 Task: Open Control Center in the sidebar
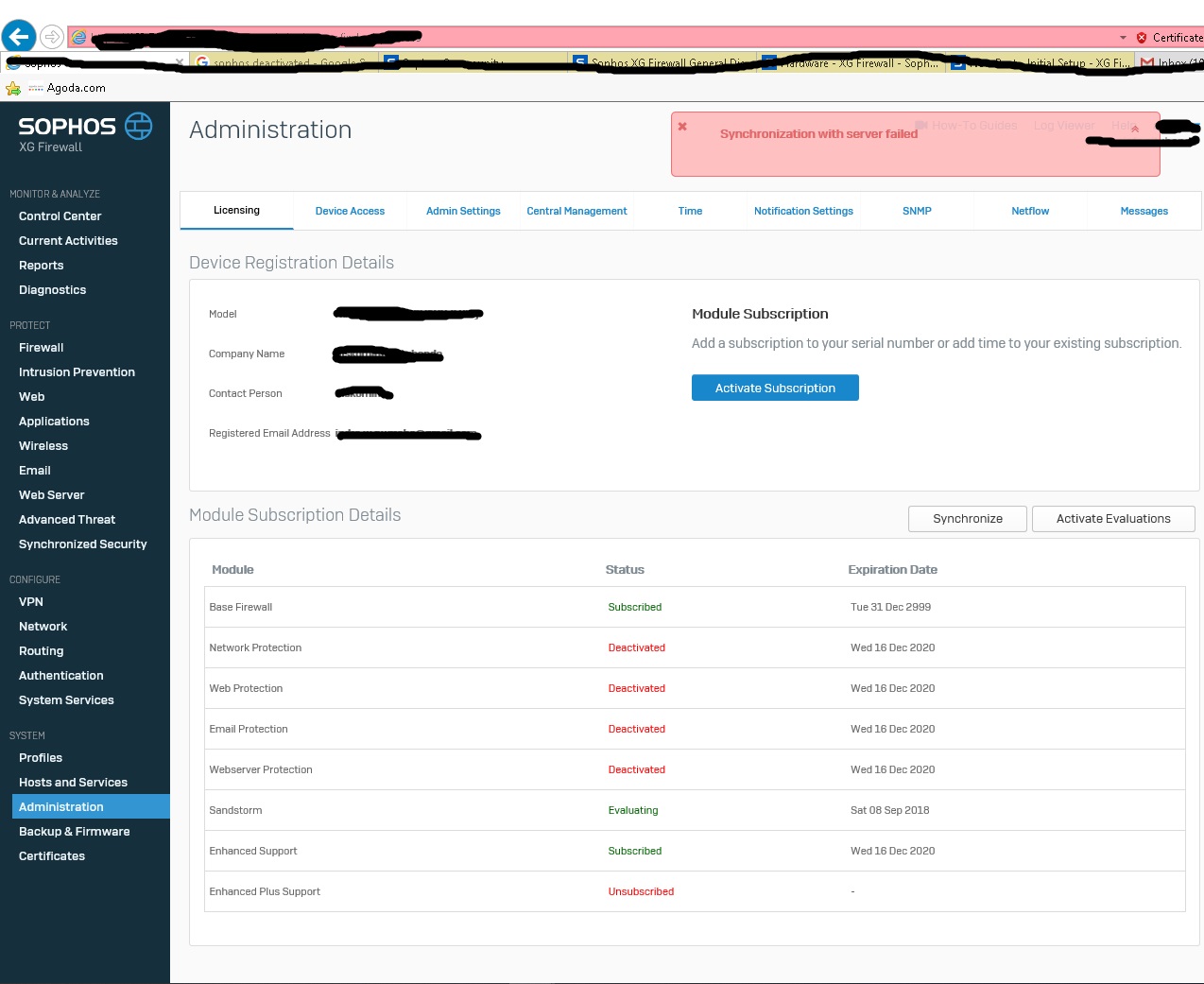(60, 216)
